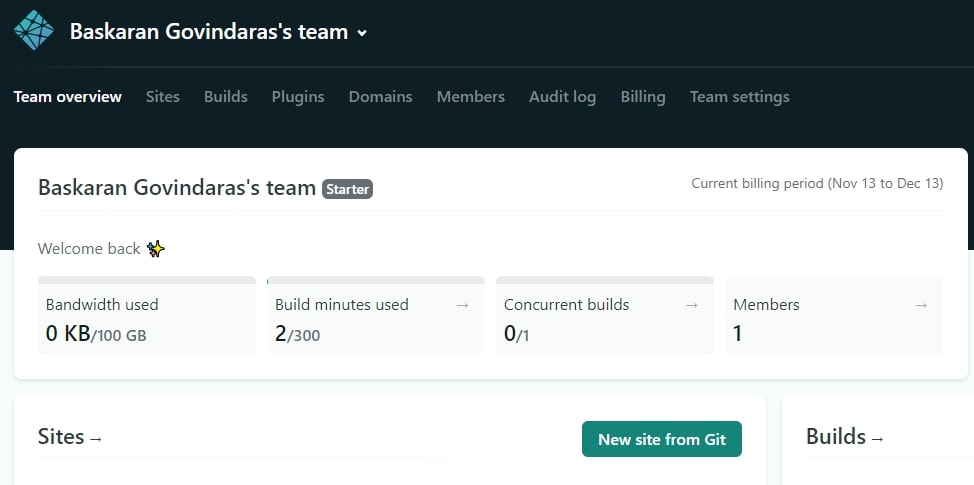Open the Domains tab

pyautogui.click(x=380, y=97)
